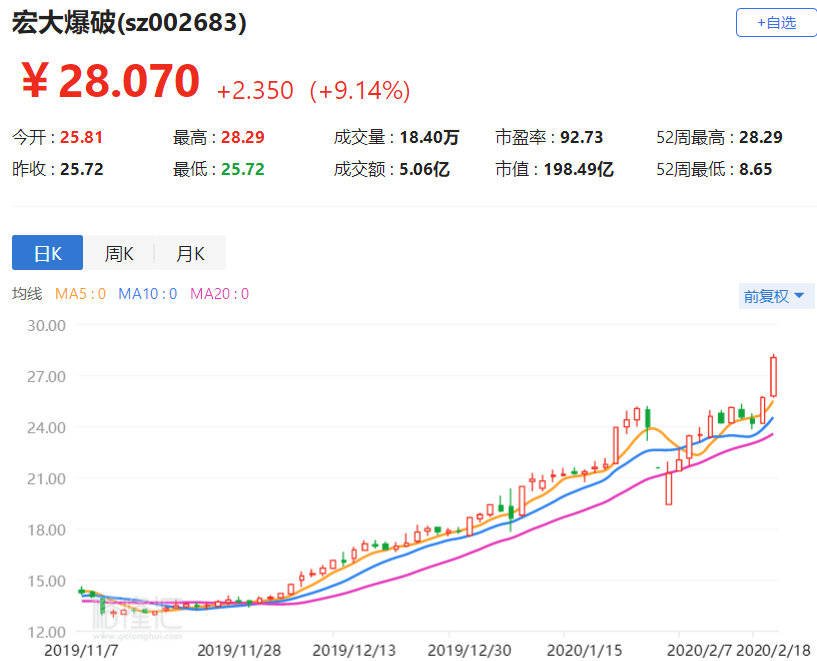Click 市盈率 P/E value 92.73
The image size is (817, 661).
[x=581, y=137]
